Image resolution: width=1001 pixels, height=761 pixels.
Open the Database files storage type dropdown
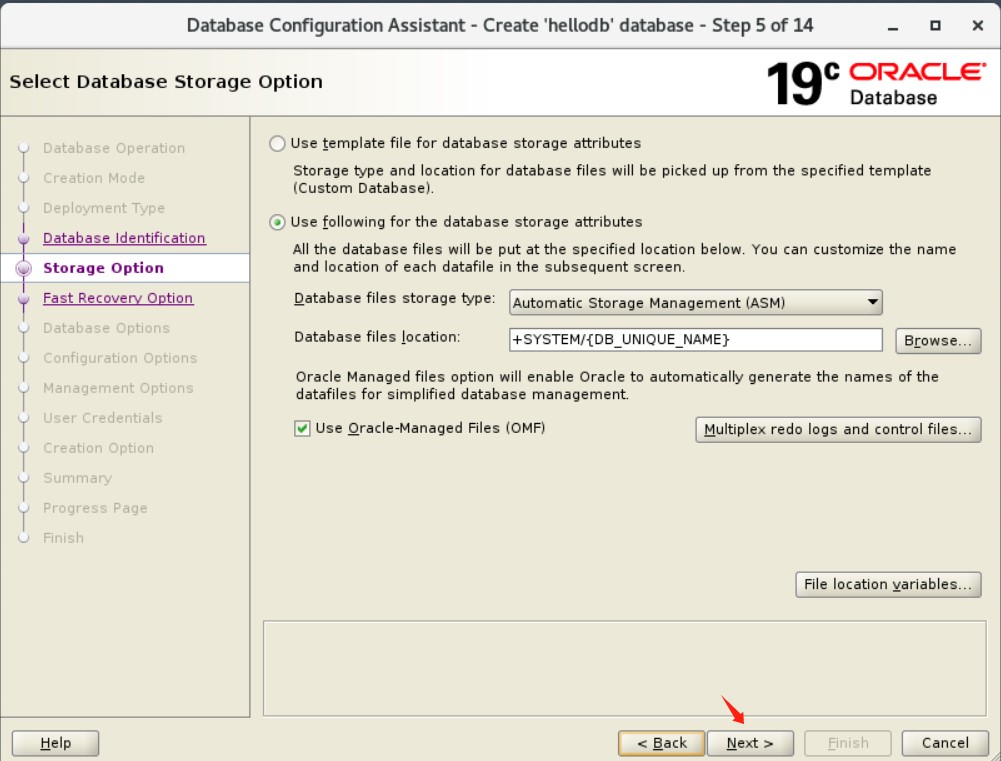click(x=696, y=303)
